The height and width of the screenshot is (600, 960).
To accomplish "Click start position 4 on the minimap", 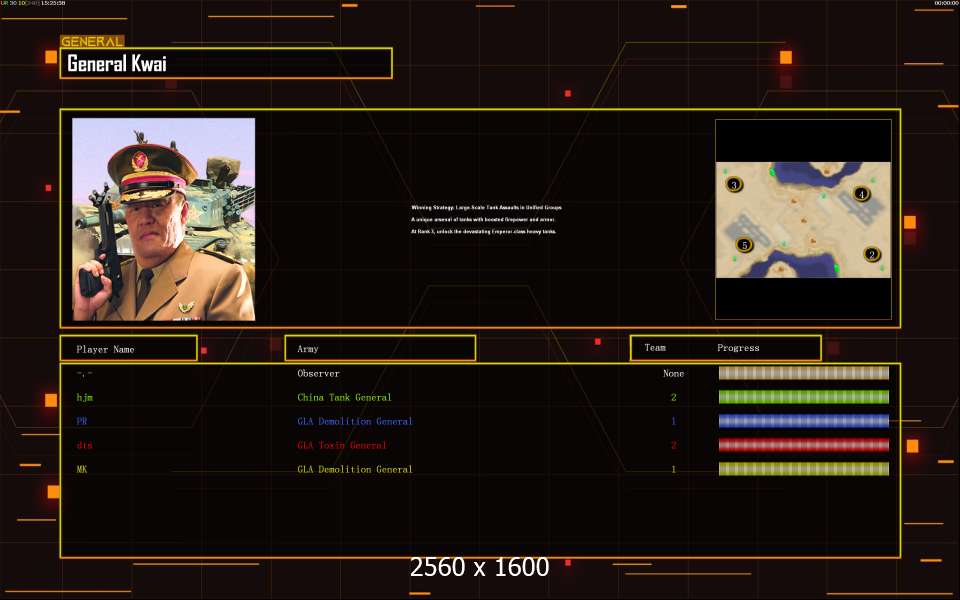I will 861,194.
